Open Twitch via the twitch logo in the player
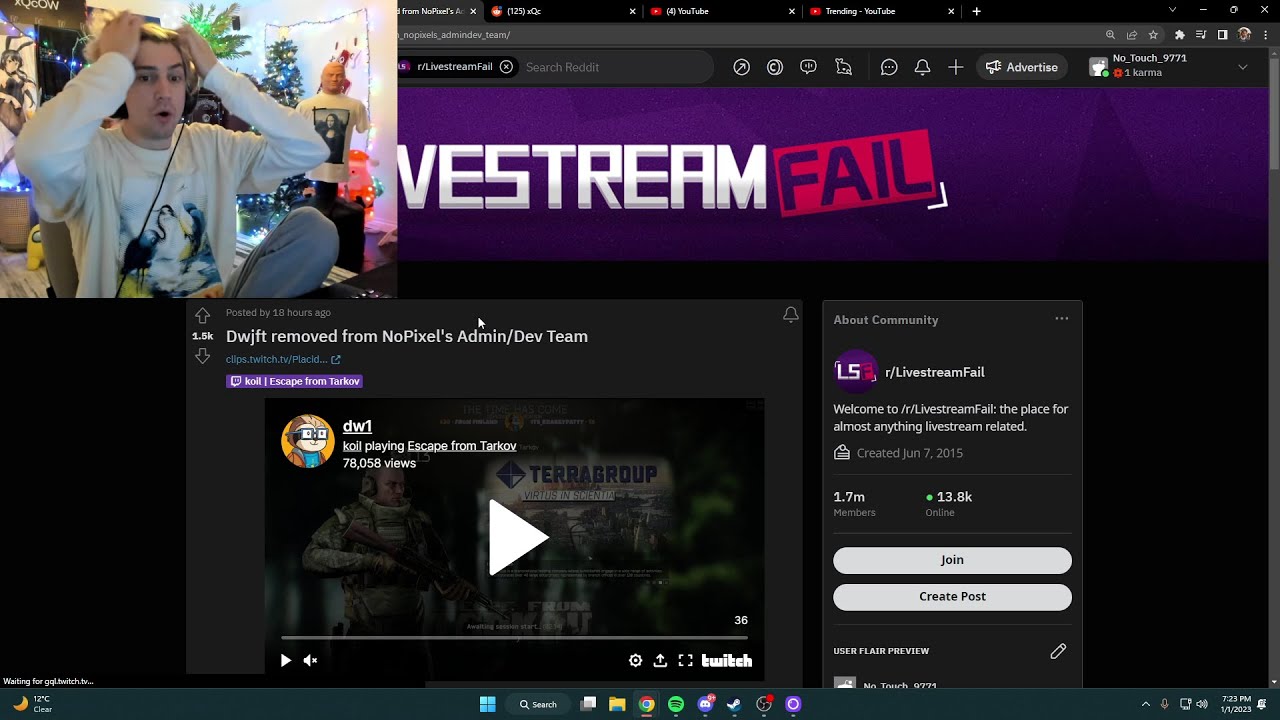 726,660
